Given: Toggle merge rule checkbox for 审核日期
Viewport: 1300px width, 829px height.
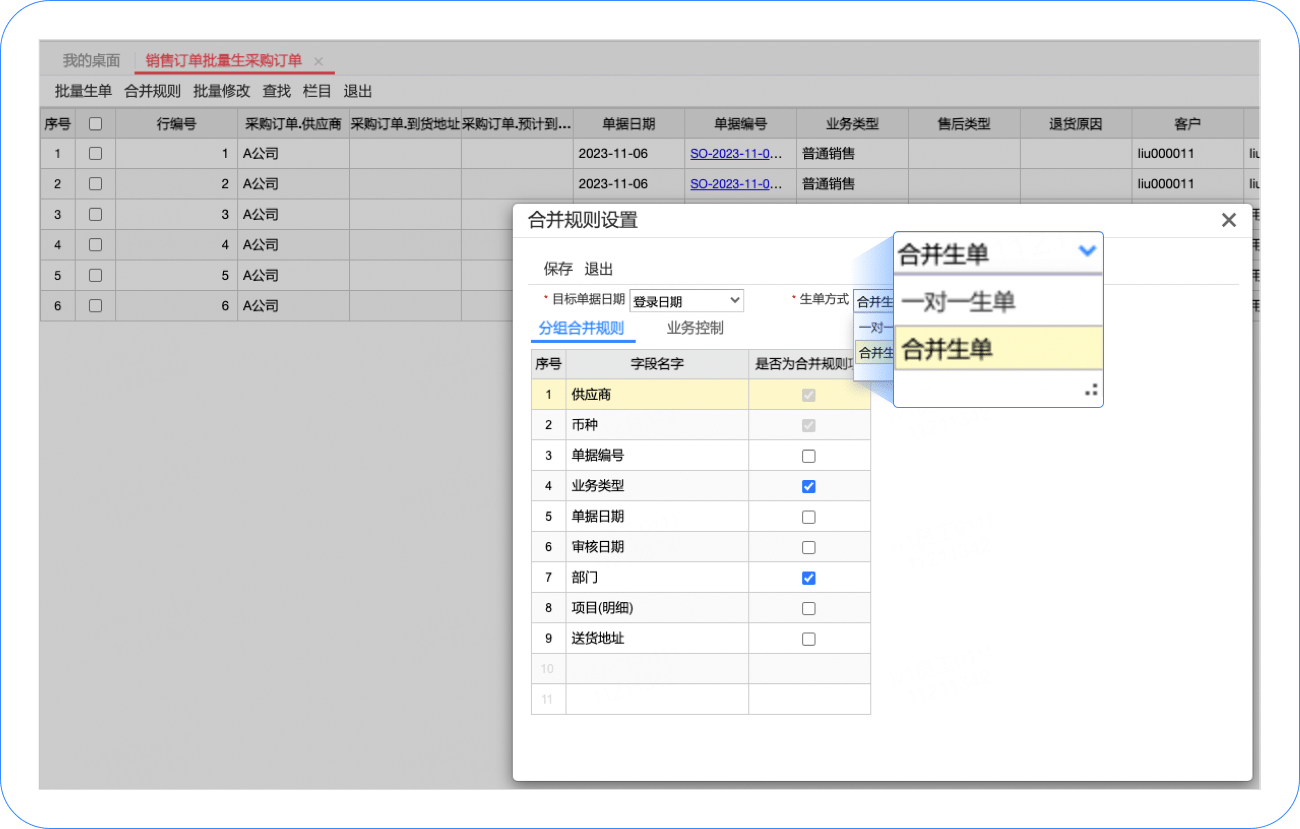Looking at the screenshot, I should click(809, 547).
